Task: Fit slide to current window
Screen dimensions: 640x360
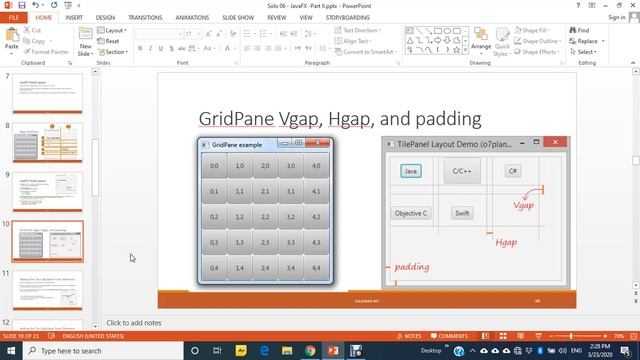Action: [633, 336]
